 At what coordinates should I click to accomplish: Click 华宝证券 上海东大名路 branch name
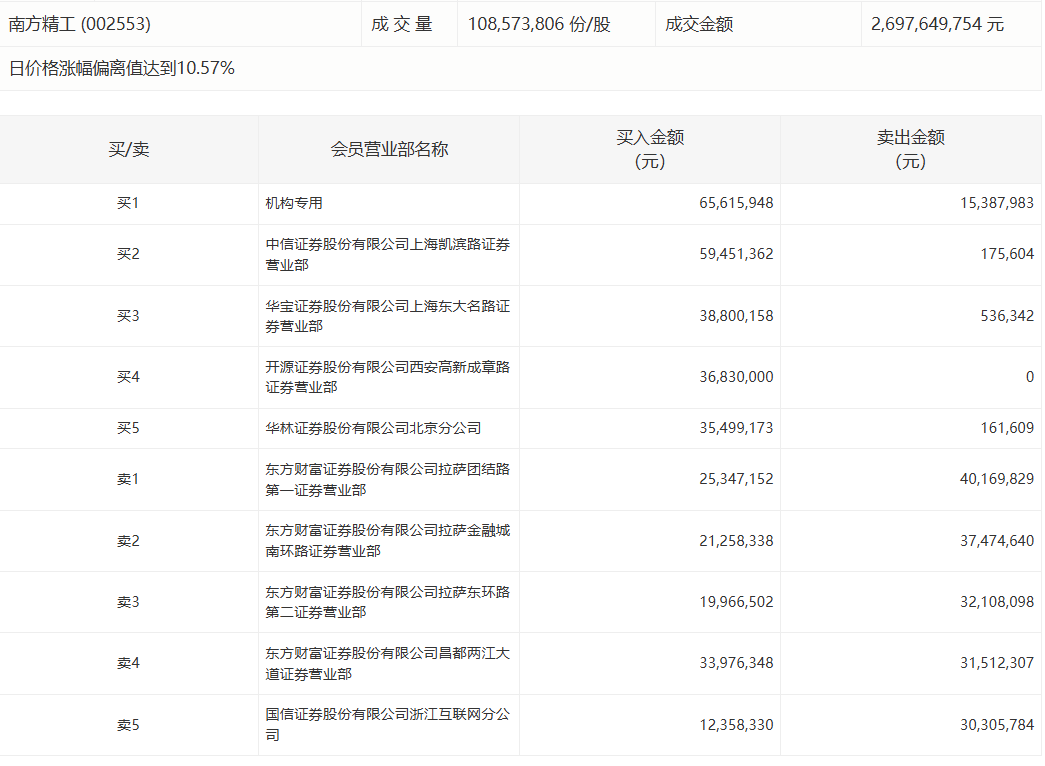[x=387, y=316]
